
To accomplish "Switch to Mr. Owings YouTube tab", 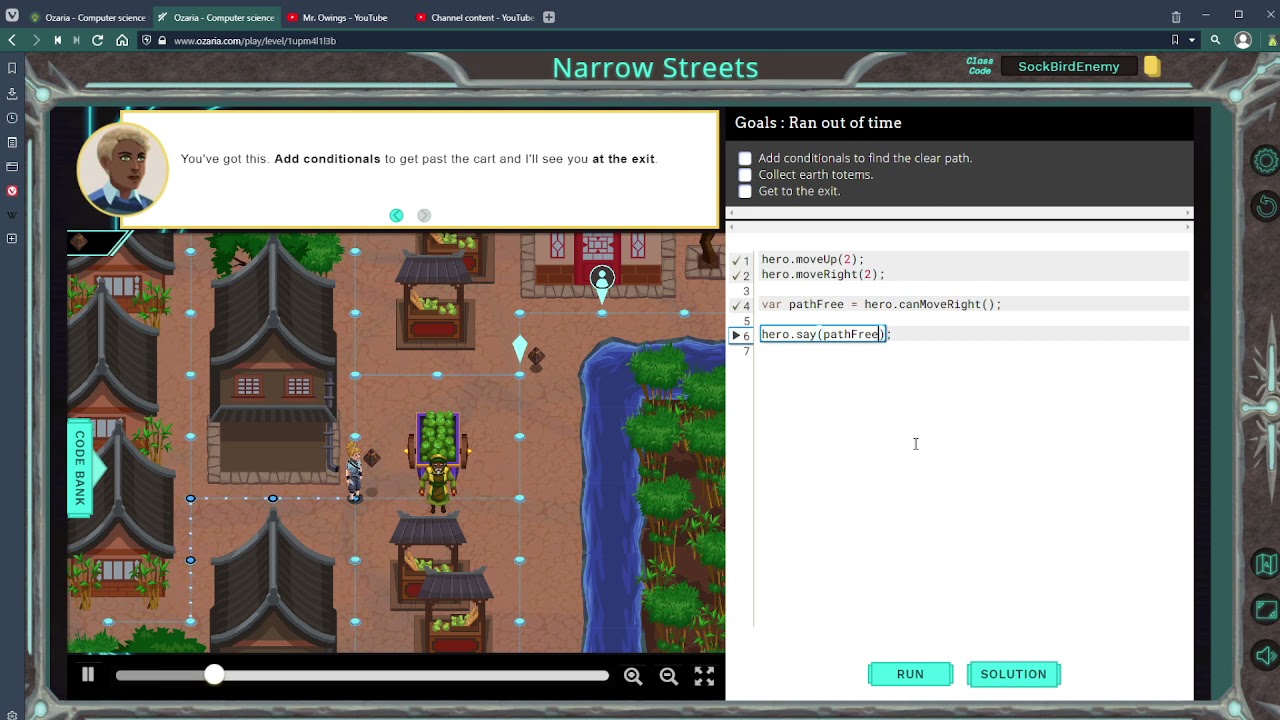I will (x=344, y=17).
